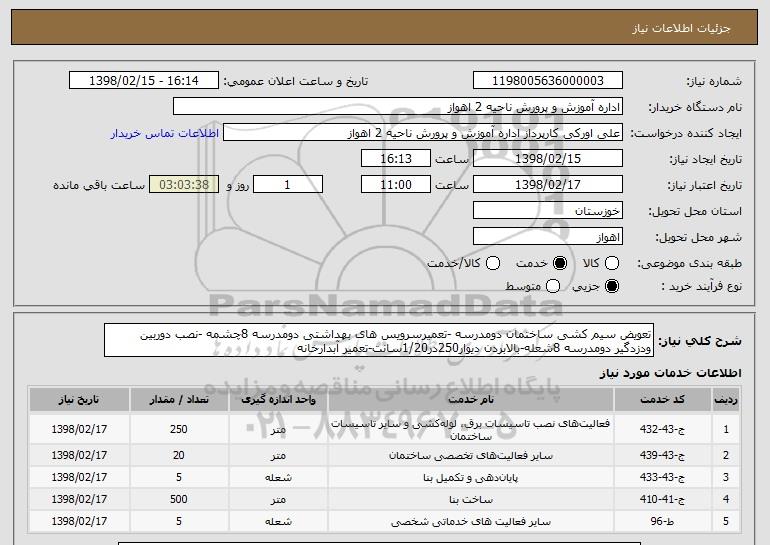
Task: Click the first row's electrical installation service name
Action: 470,430
